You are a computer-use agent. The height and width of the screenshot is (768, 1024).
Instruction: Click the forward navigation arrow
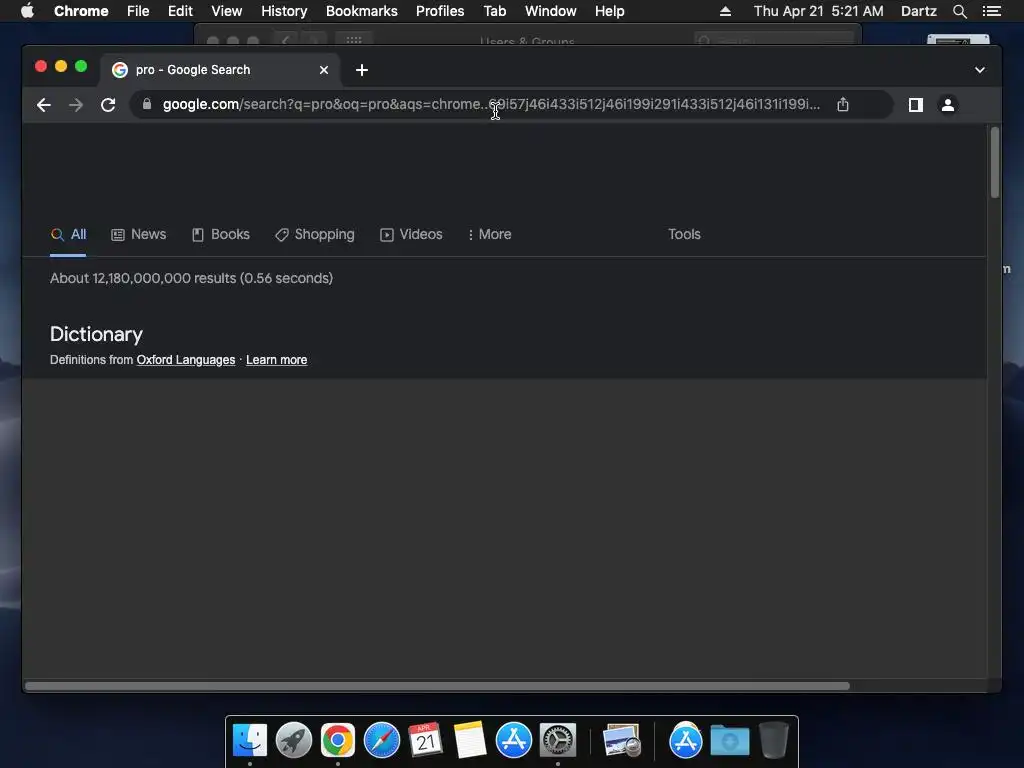(76, 104)
